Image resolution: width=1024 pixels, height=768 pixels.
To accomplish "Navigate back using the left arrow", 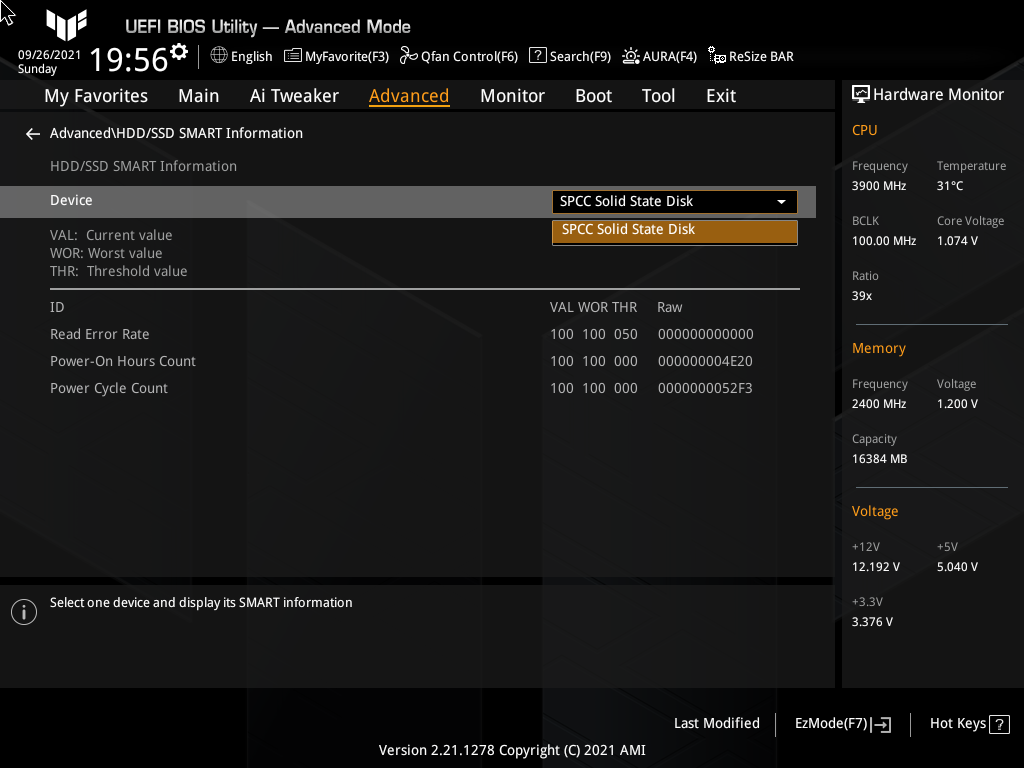I will pos(32,133).
